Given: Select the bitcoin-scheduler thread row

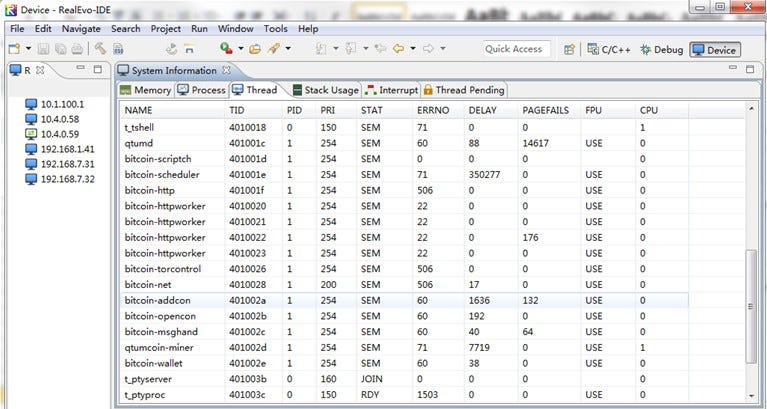Looking at the screenshot, I should click(x=404, y=175).
